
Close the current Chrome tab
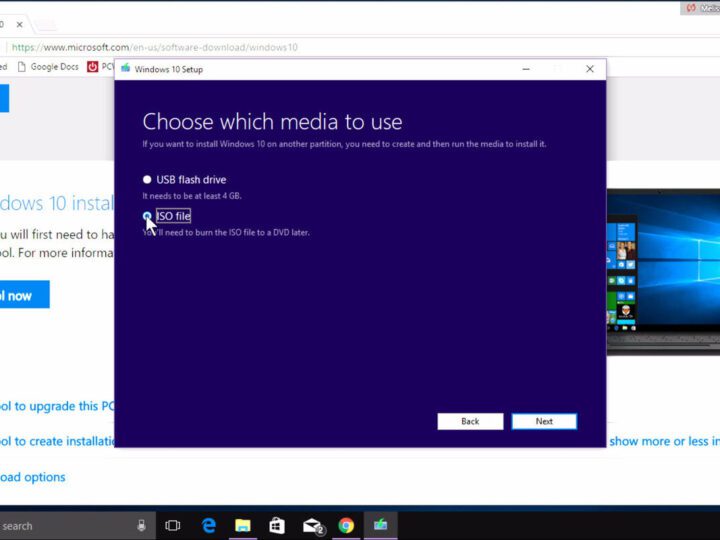point(19,24)
